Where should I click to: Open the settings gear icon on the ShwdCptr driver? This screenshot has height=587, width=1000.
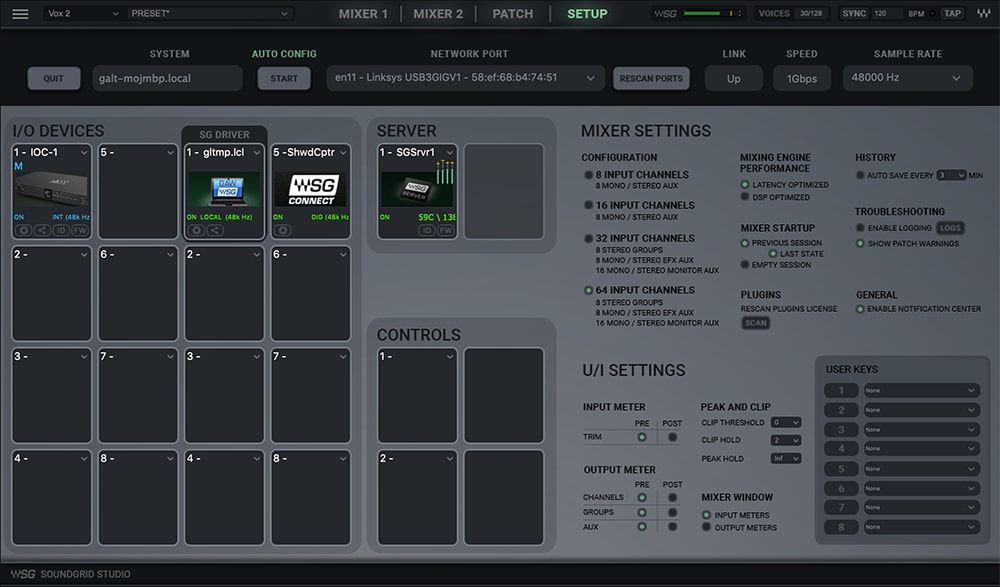click(283, 230)
